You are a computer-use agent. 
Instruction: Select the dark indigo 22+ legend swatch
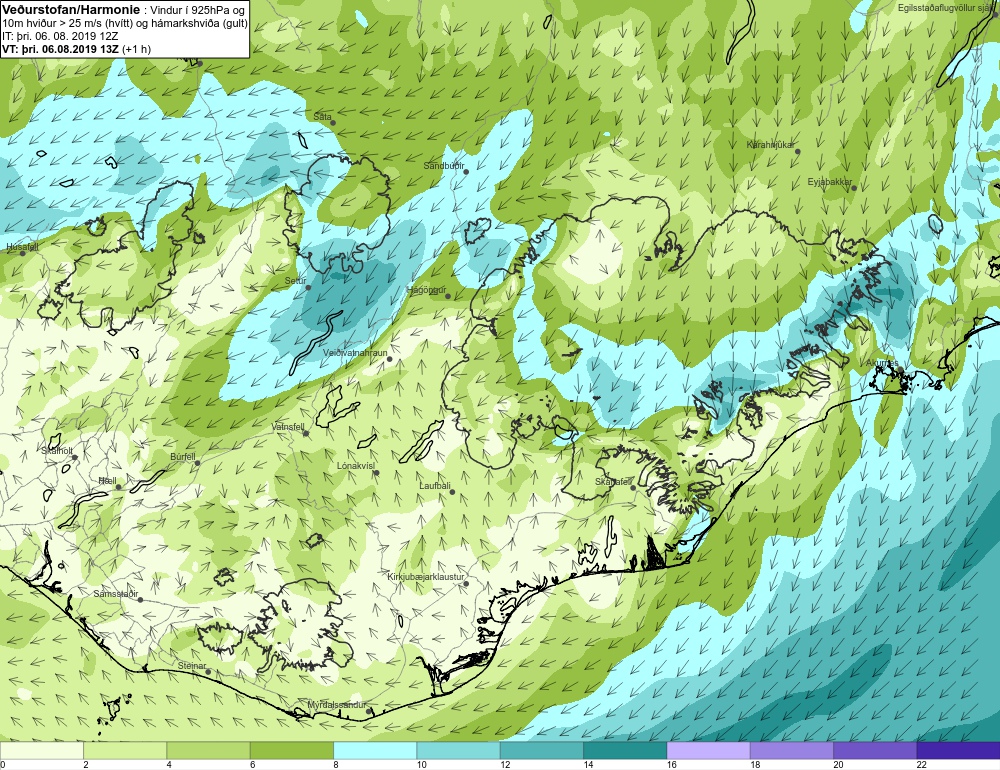click(x=959, y=750)
